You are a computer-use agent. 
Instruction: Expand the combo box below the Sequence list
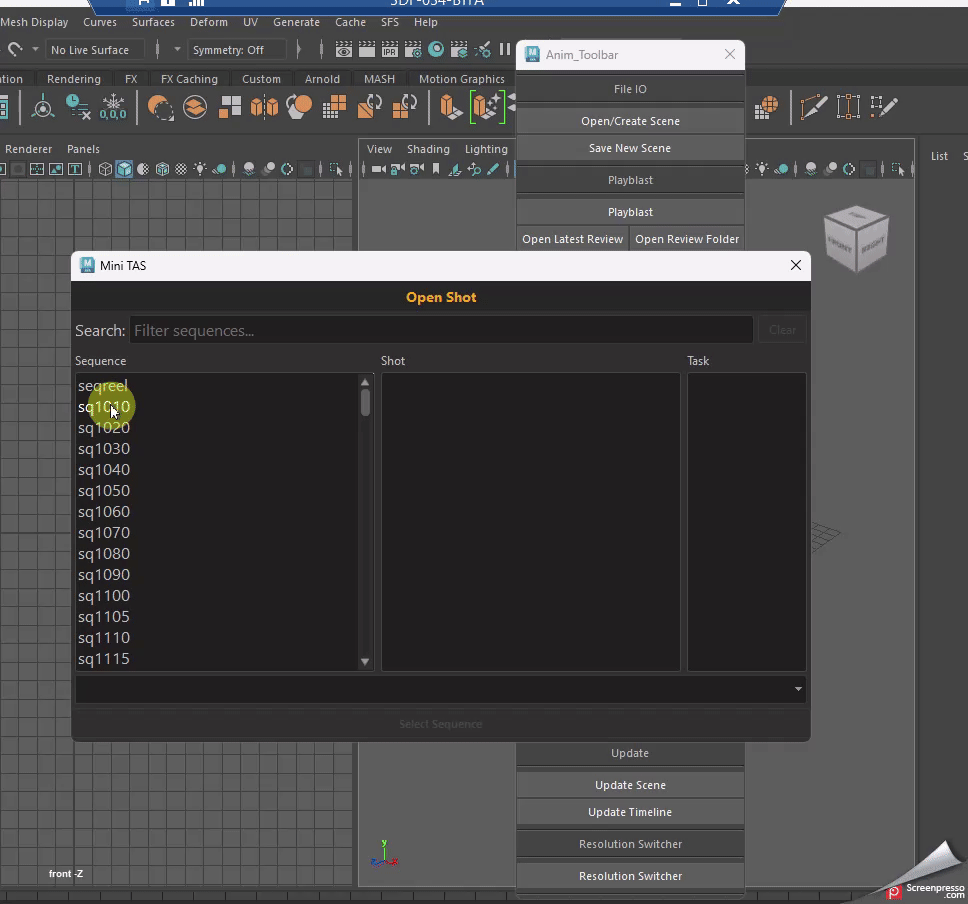tap(797, 689)
